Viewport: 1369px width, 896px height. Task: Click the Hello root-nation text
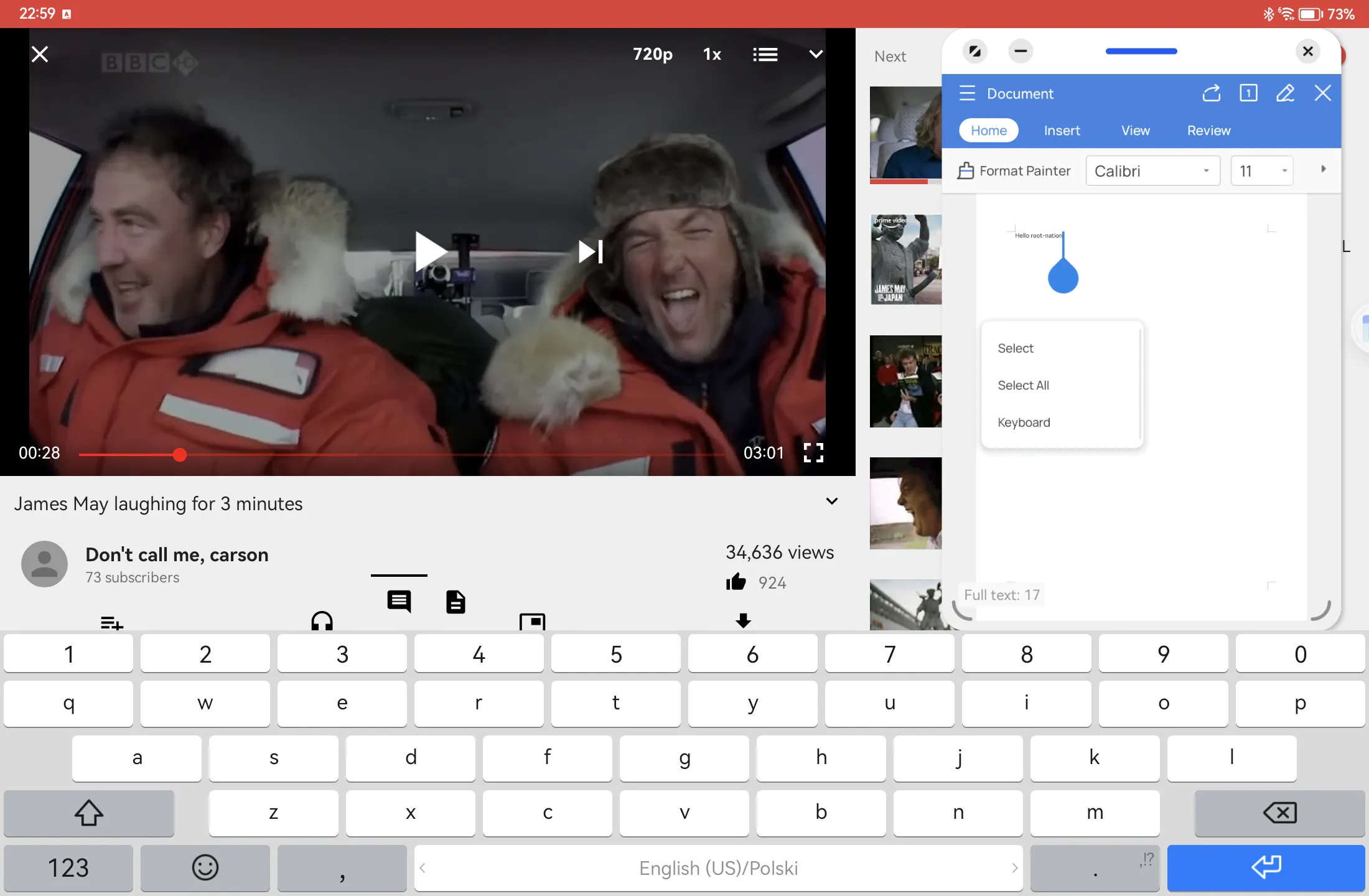[x=1038, y=236]
